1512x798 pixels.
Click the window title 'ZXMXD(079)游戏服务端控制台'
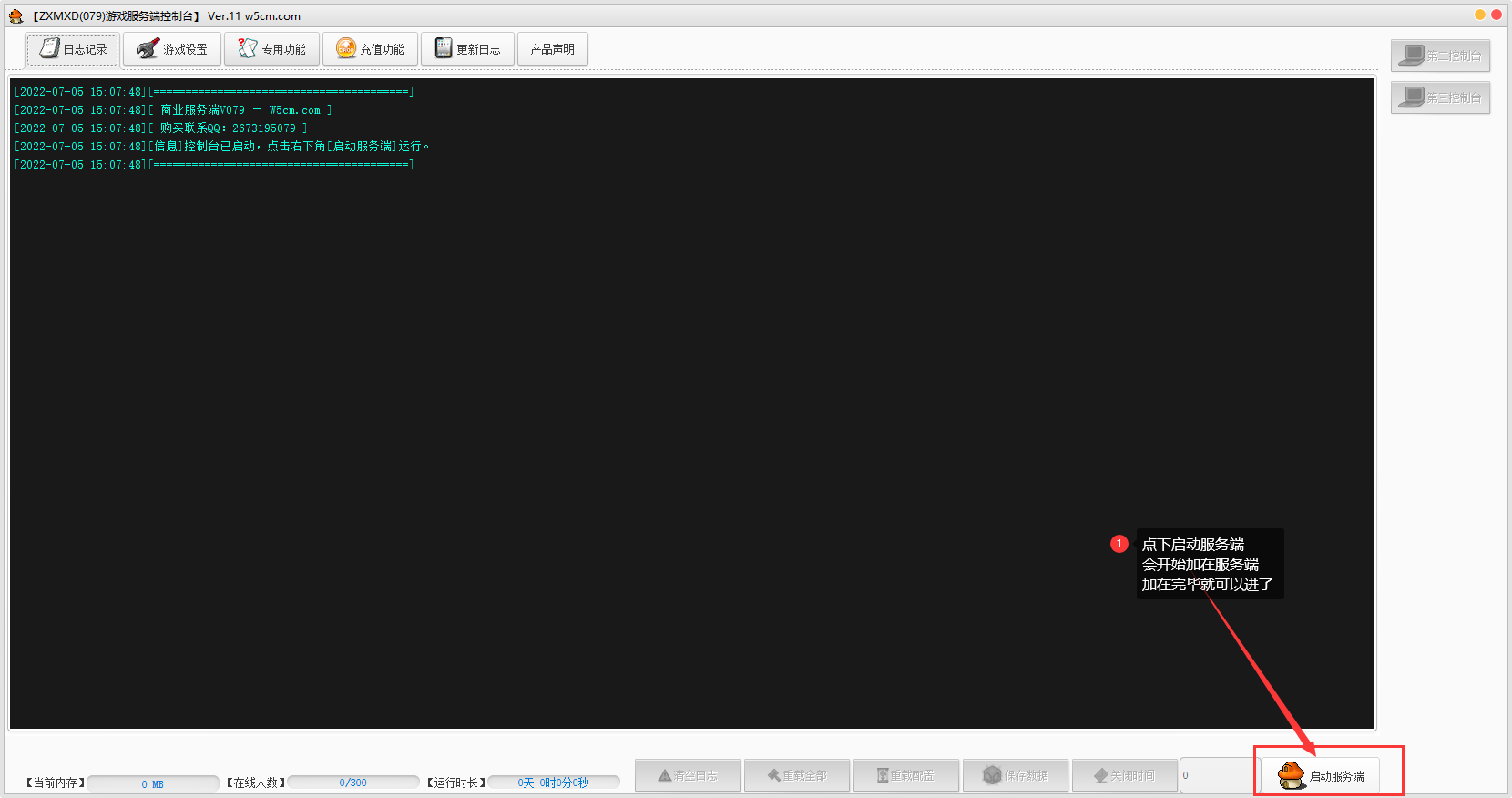pyautogui.click(x=117, y=16)
